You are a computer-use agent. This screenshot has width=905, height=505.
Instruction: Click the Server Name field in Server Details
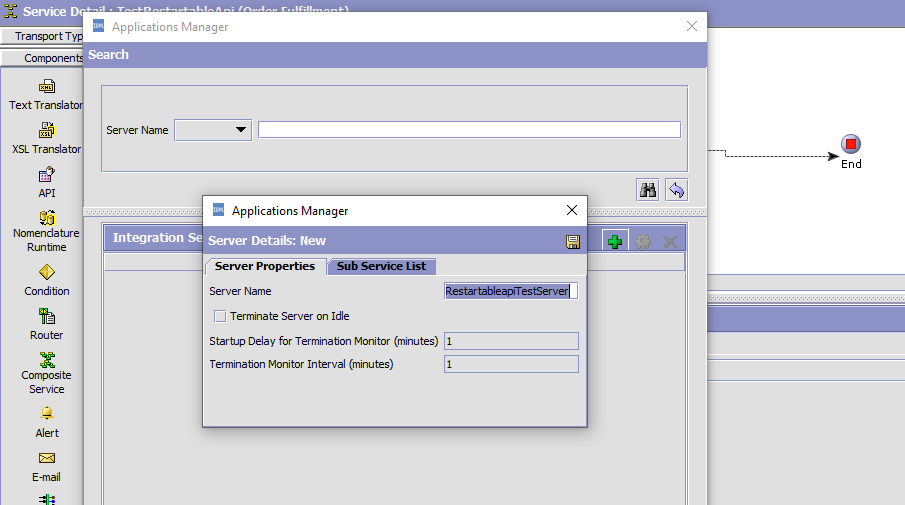[510, 291]
